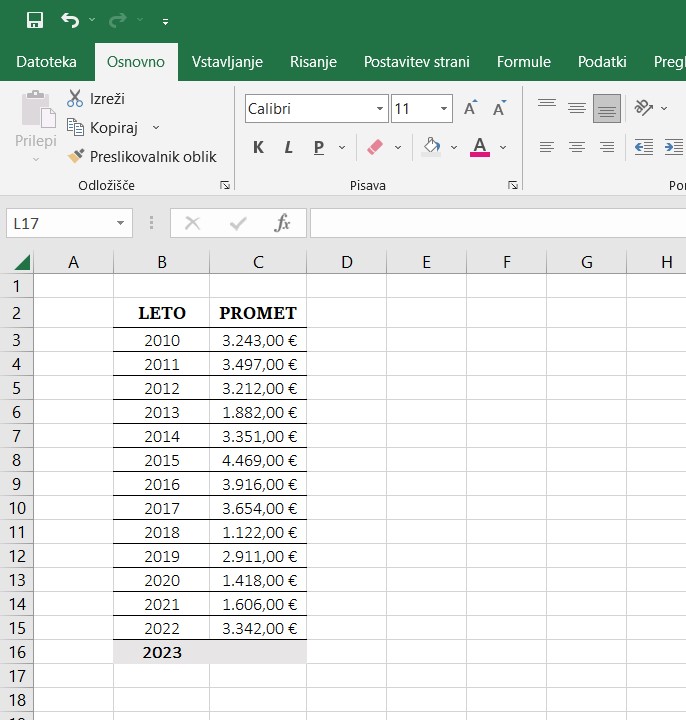This screenshot has width=686, height=720.
Task: Click the eraser borders icon
Action: coord(375,147)
